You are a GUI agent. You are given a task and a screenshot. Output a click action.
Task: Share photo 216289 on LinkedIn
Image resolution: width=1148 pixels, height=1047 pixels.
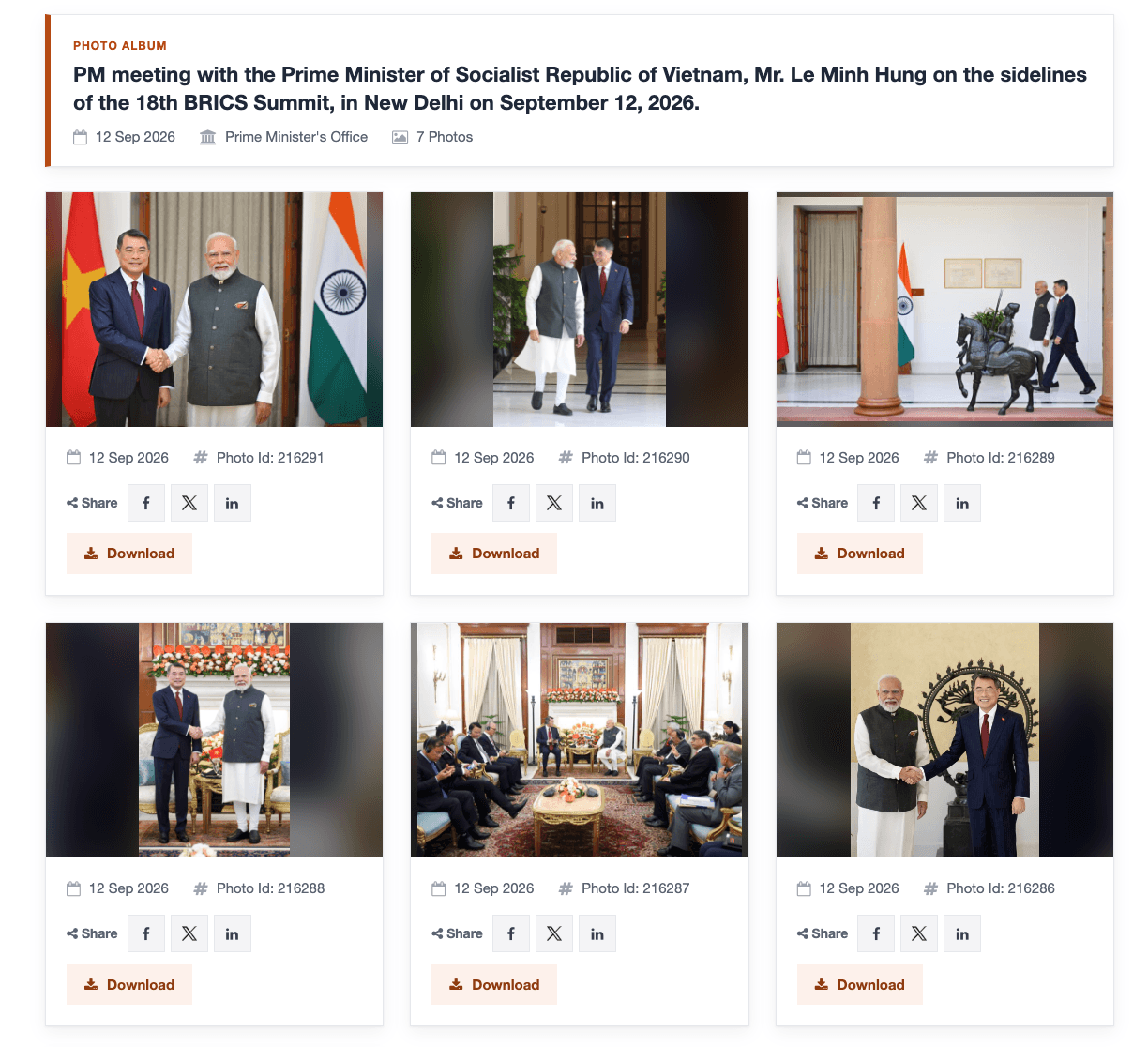pyautogui.click(x=962, y=503)
